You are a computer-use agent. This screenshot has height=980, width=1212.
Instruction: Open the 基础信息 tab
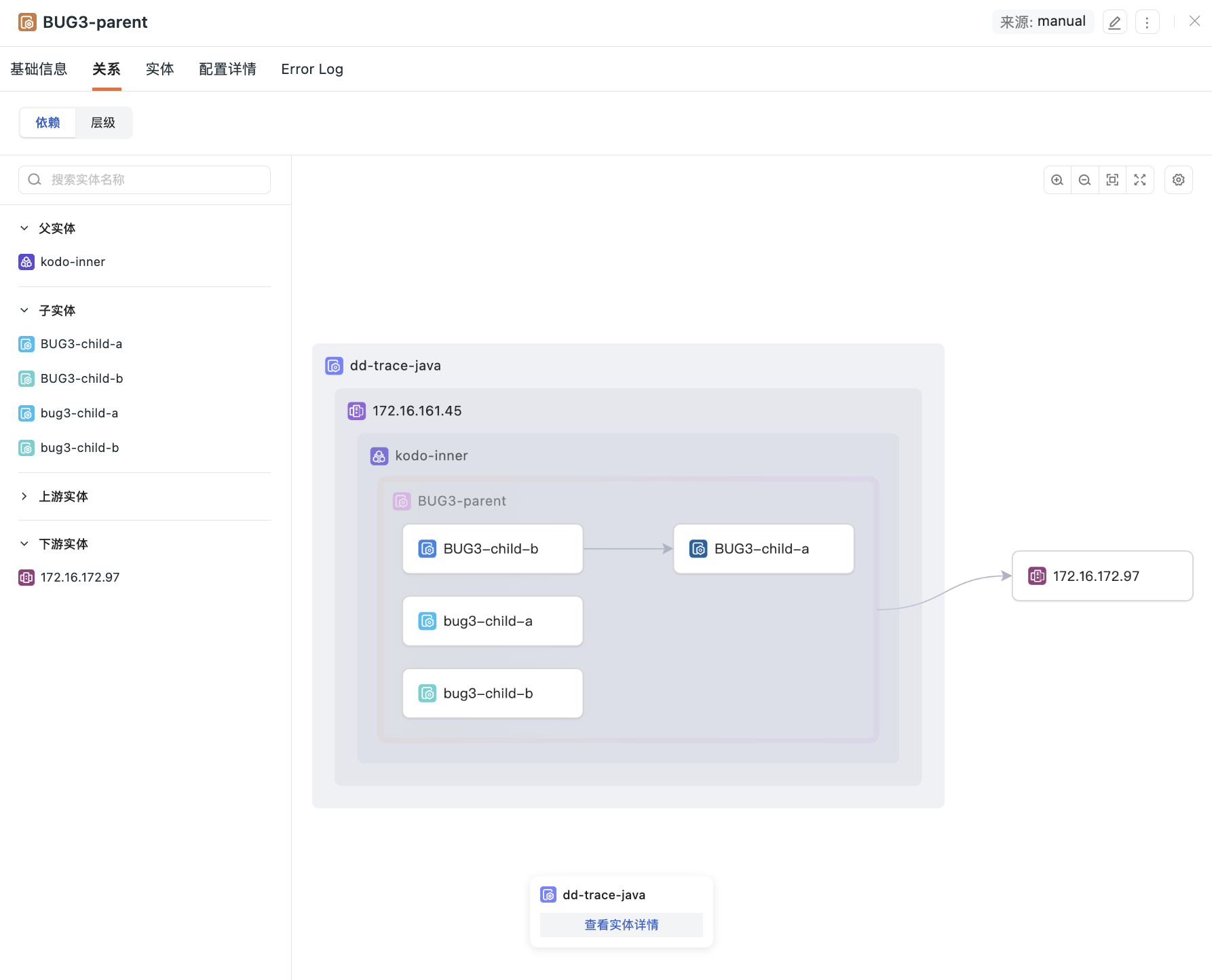pyautogui.click(x=39, y=69)
